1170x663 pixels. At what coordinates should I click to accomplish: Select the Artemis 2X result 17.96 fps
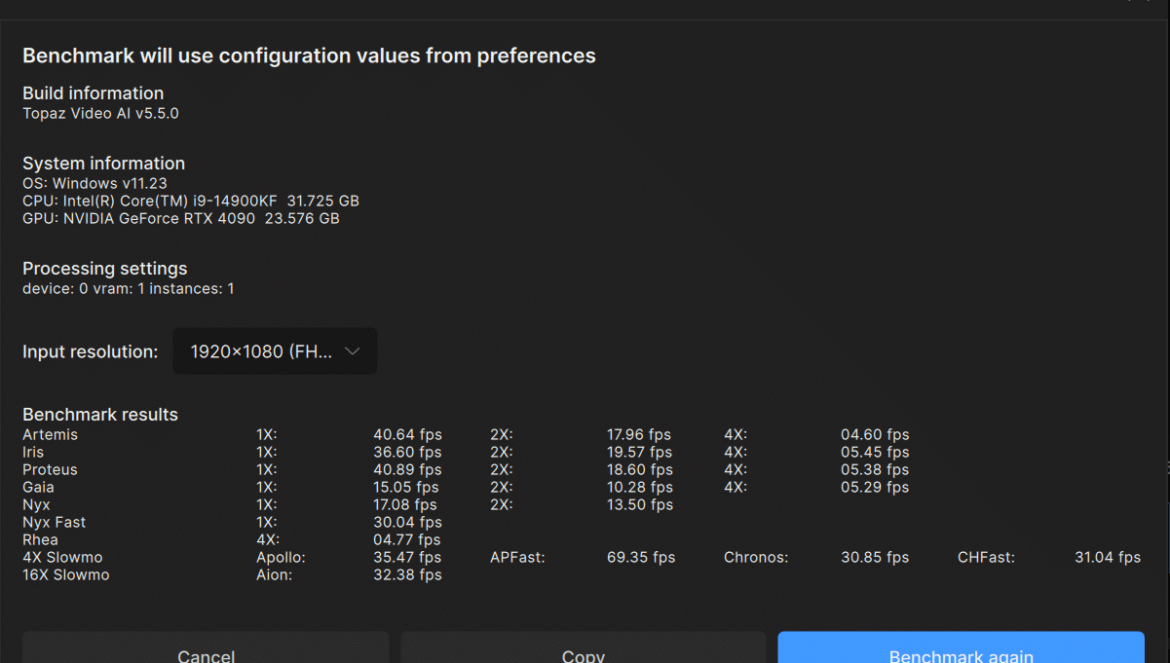click(639, 435)
